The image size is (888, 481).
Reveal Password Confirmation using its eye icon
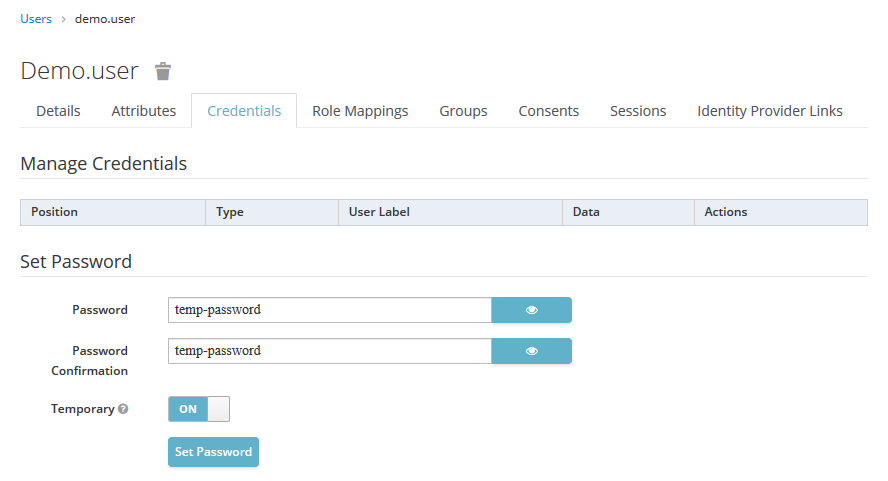pyautogui.click(x=531, y=351)
